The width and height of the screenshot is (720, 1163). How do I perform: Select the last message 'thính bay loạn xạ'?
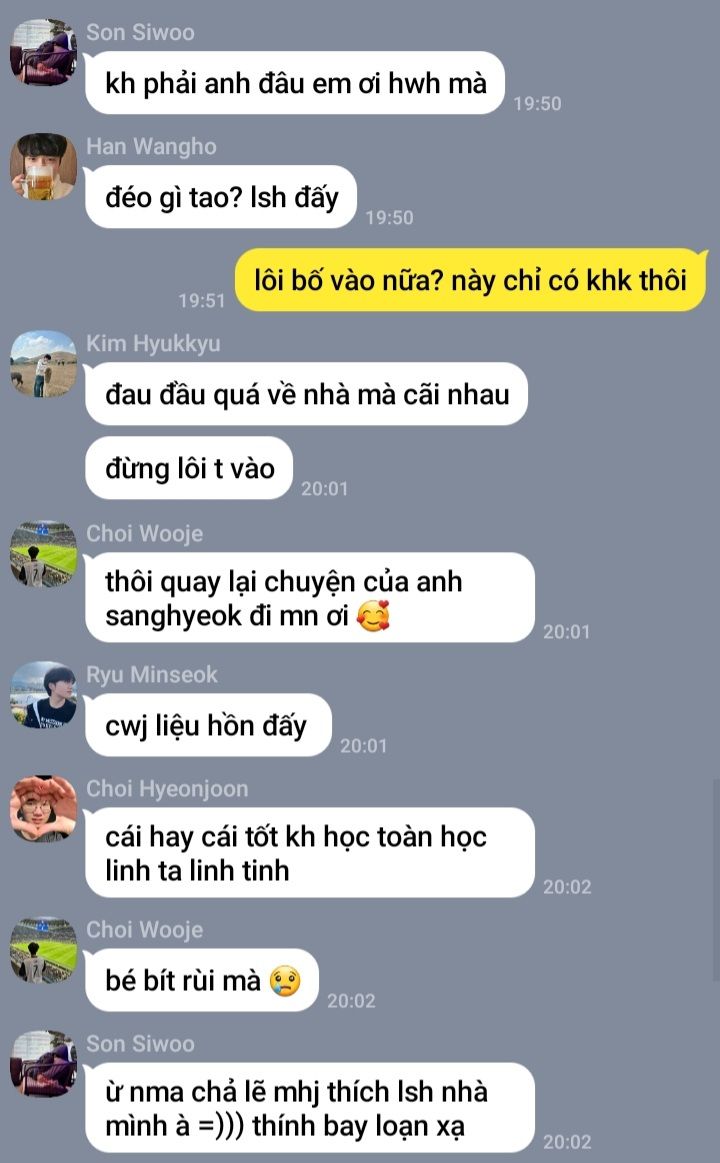(x=309, y=1108)
